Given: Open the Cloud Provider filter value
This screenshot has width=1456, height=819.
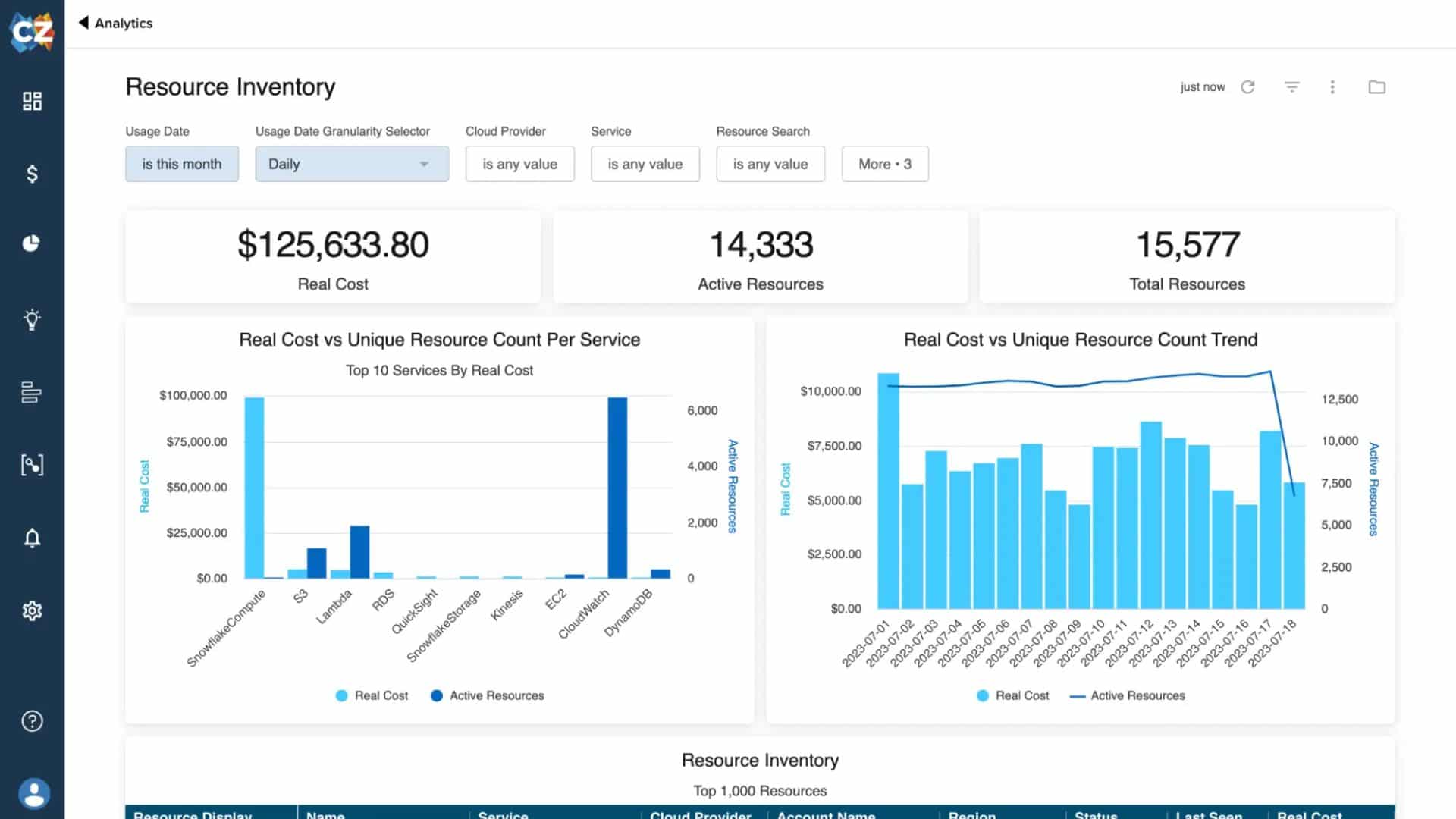Looking at the screenshot, I should click(519, 164).
